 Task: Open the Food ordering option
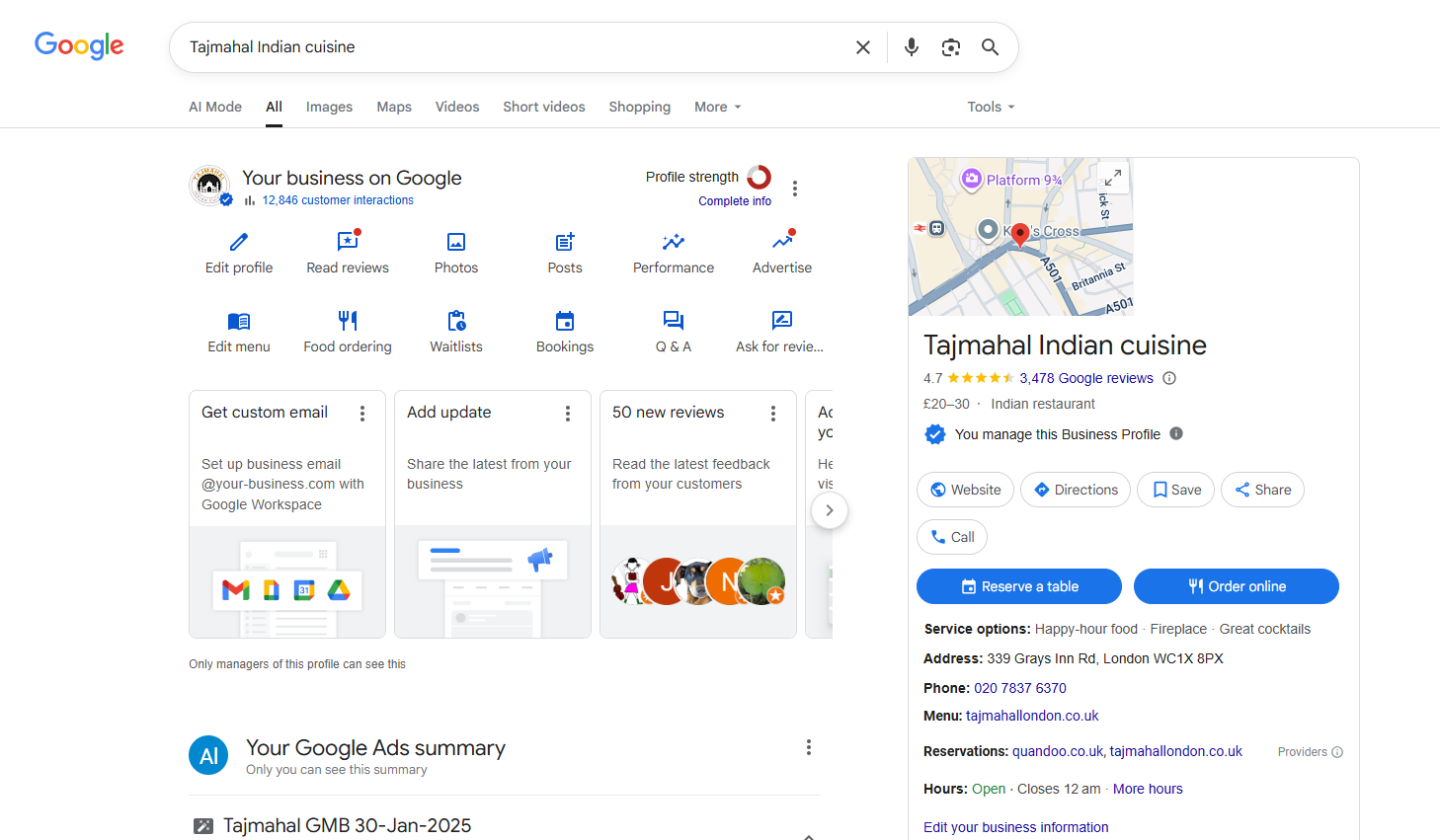[x=348, y=321]
